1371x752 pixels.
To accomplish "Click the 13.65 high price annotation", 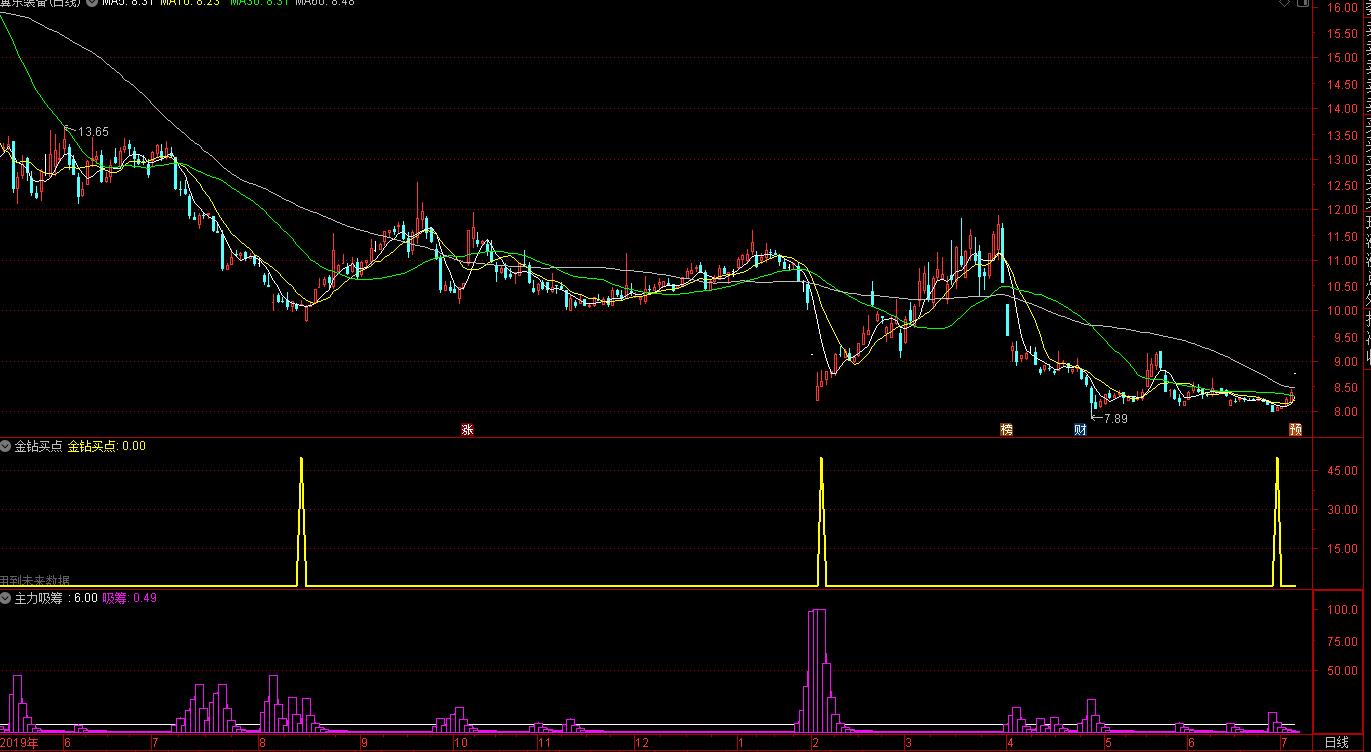I will pos(92,131).
